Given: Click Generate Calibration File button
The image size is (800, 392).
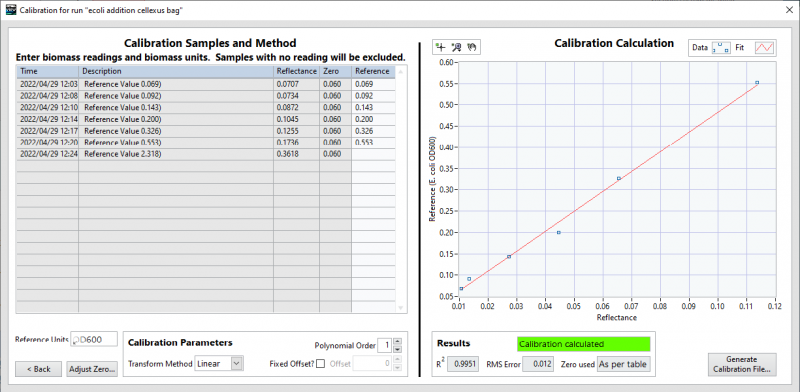Looking at the screenshot, I should pos(742,364).
